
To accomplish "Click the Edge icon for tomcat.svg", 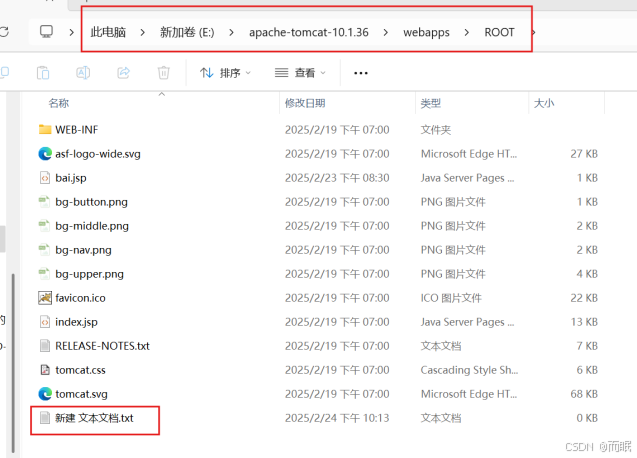I will [45, 394].
